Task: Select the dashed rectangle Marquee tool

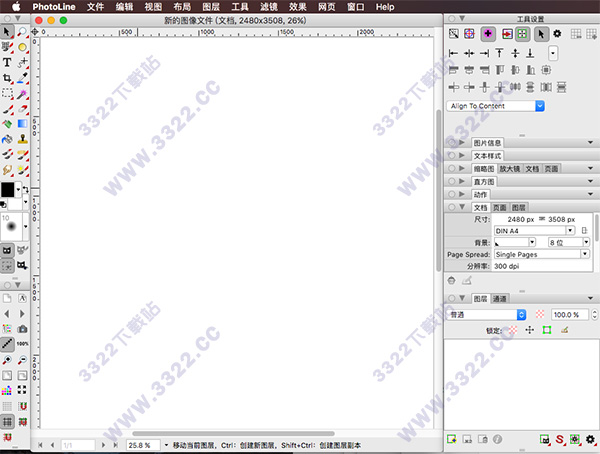Action: click(x=7, y=93)
